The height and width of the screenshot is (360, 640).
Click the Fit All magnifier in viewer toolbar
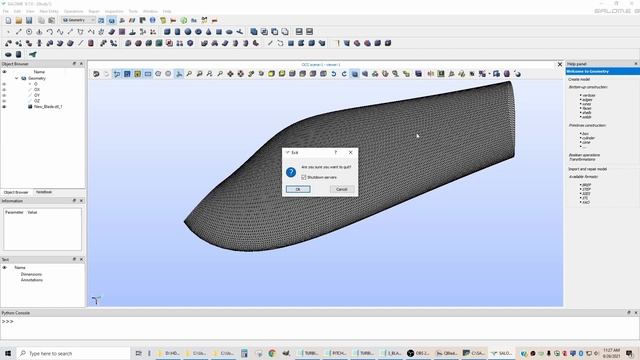coord(189,74)
